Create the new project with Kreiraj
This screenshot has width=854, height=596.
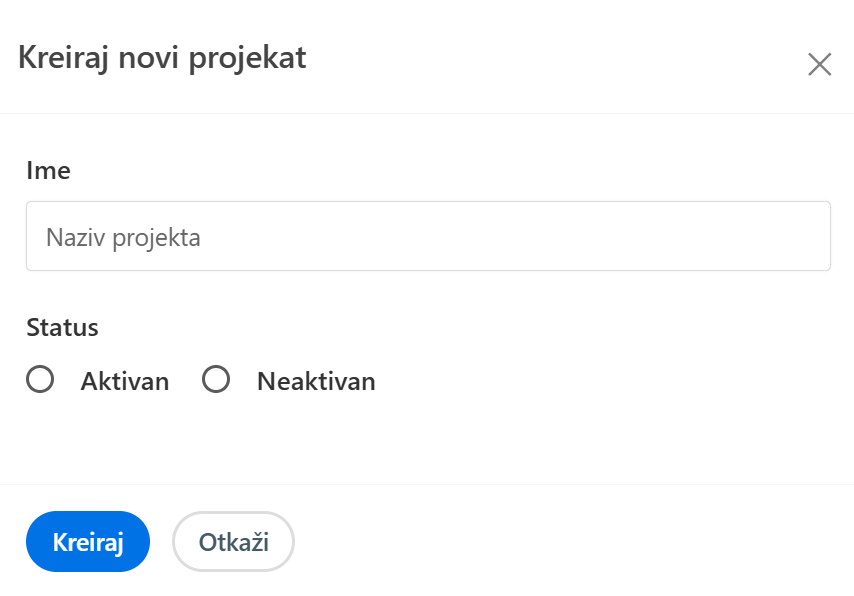(88, 542)
